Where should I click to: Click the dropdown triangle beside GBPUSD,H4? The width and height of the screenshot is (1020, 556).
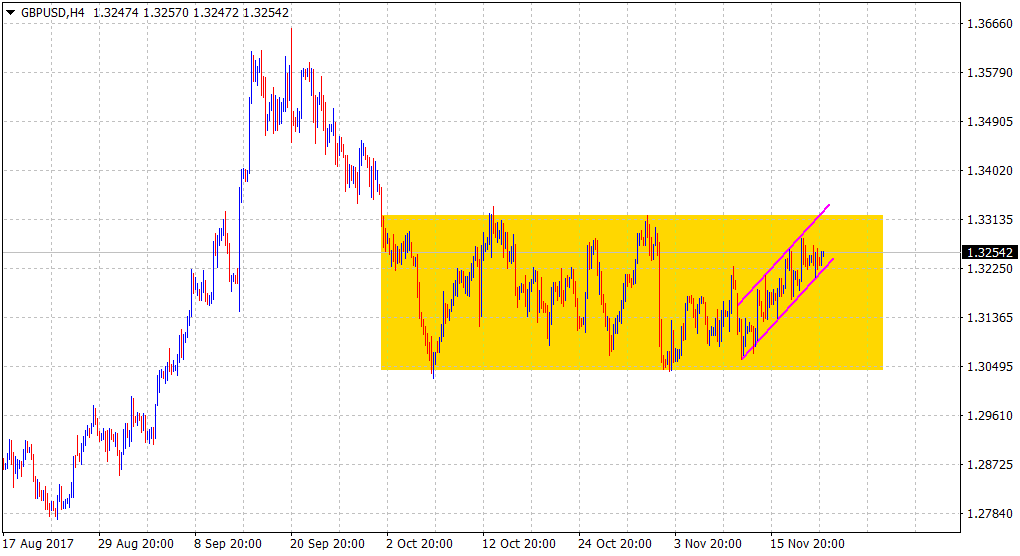9,11
